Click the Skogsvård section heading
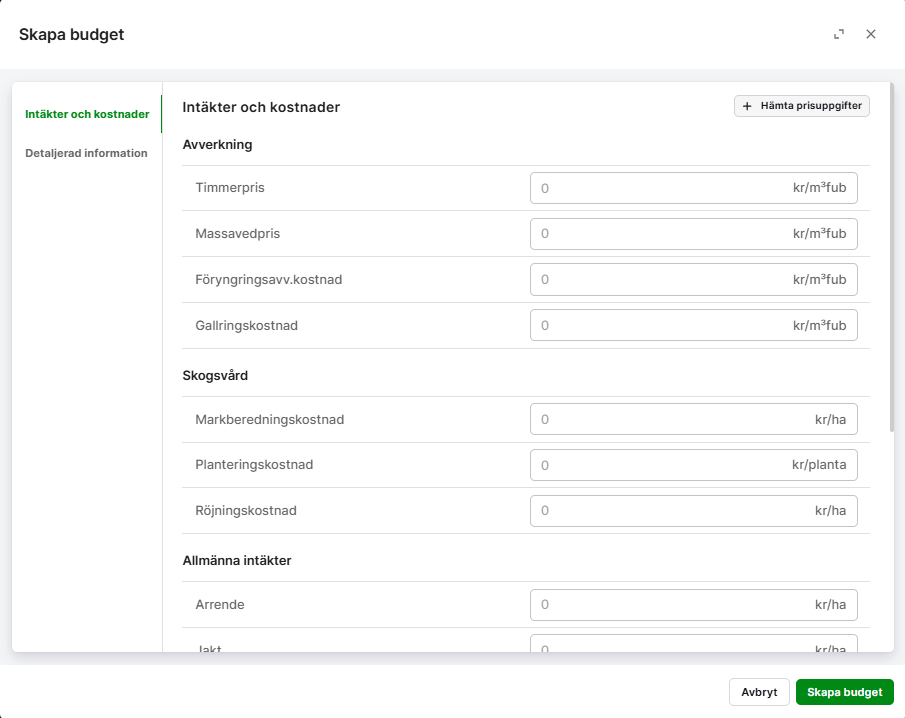The width and height of the screenshot is (905, 718). coord(215,376)
